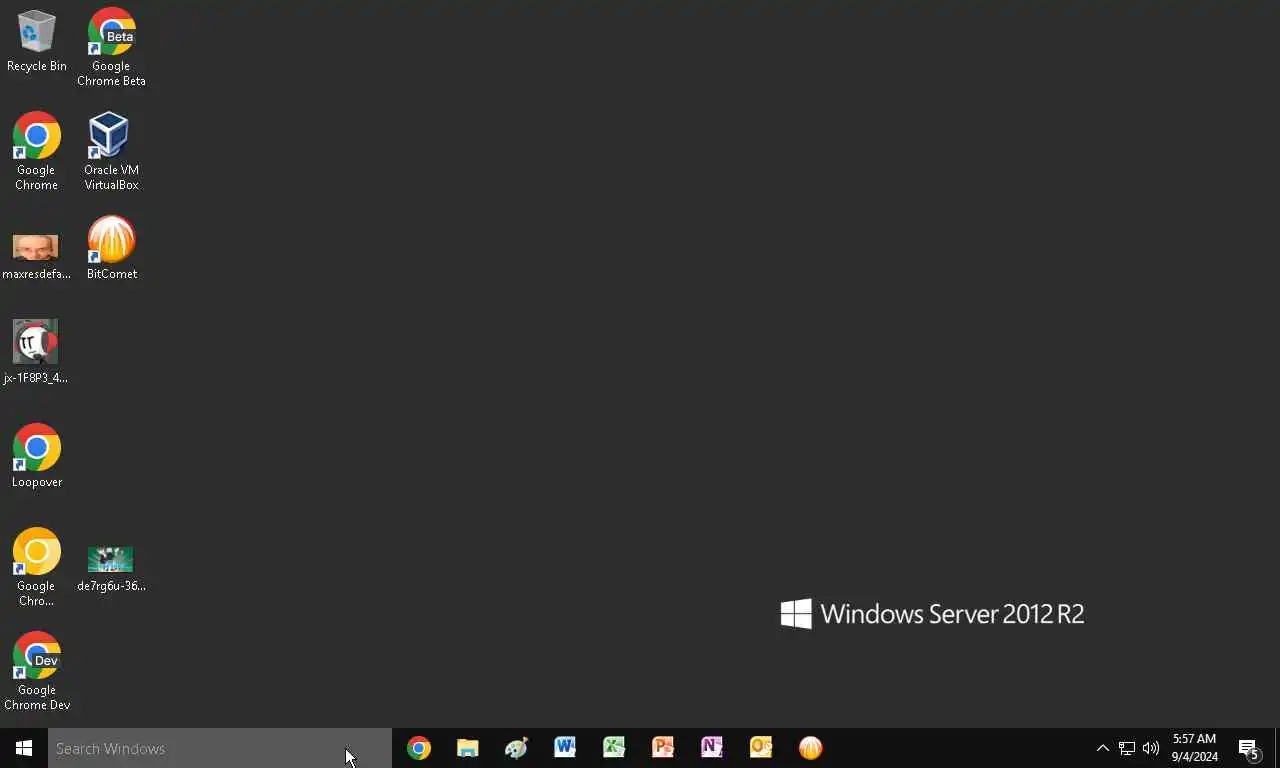Select the jx-1F8P3_4... file icon
1280x768 pixels.
pos(36,352)
